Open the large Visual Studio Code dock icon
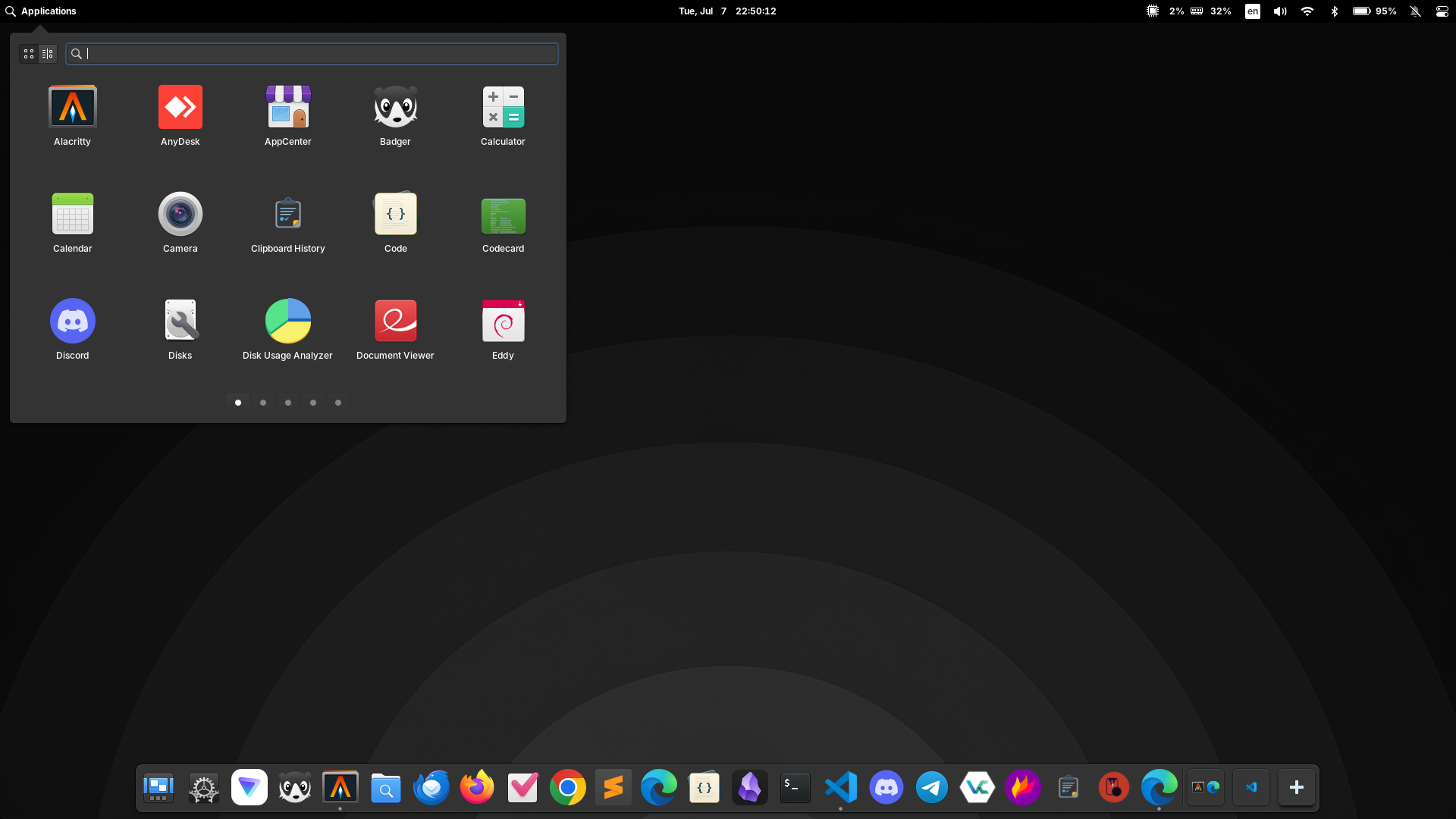Screen dimensions: 1456x819 [x=841, y=788]
